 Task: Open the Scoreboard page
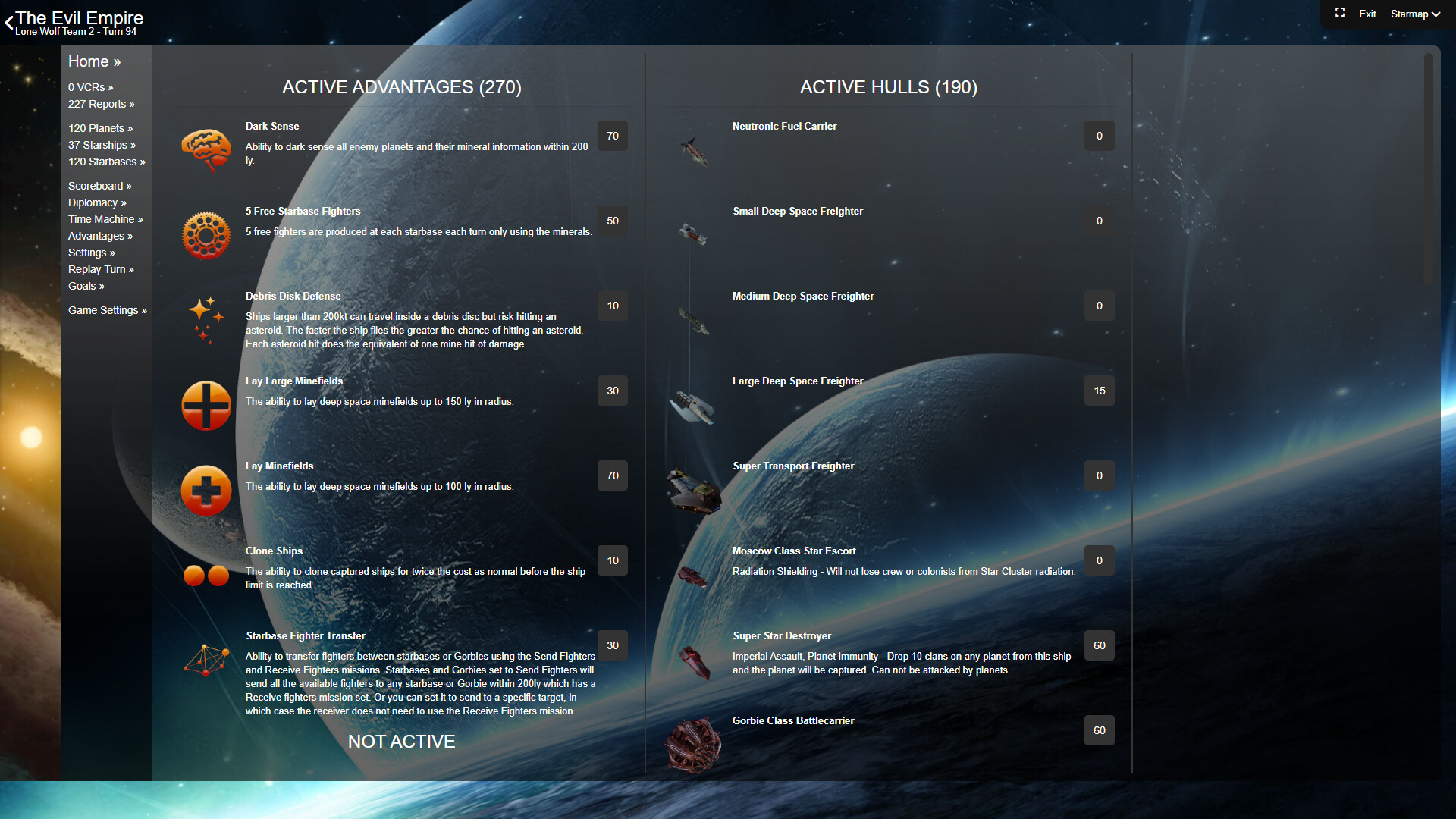point(99,186)
